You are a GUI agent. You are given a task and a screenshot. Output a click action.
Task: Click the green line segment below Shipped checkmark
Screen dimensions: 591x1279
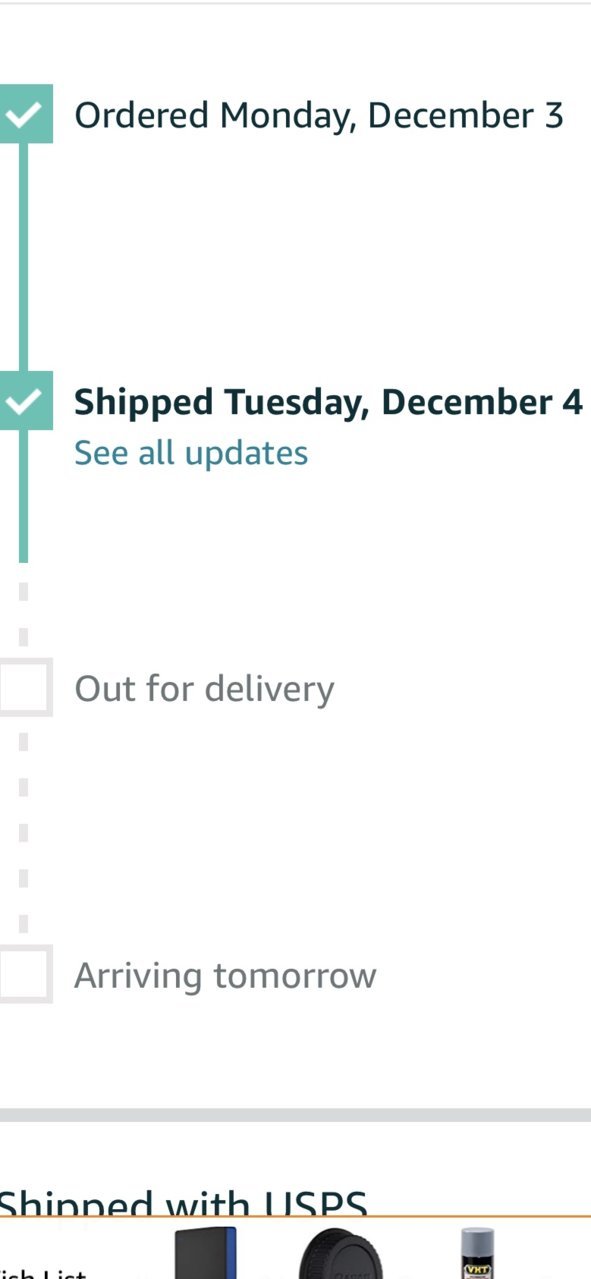click(24, 495)
